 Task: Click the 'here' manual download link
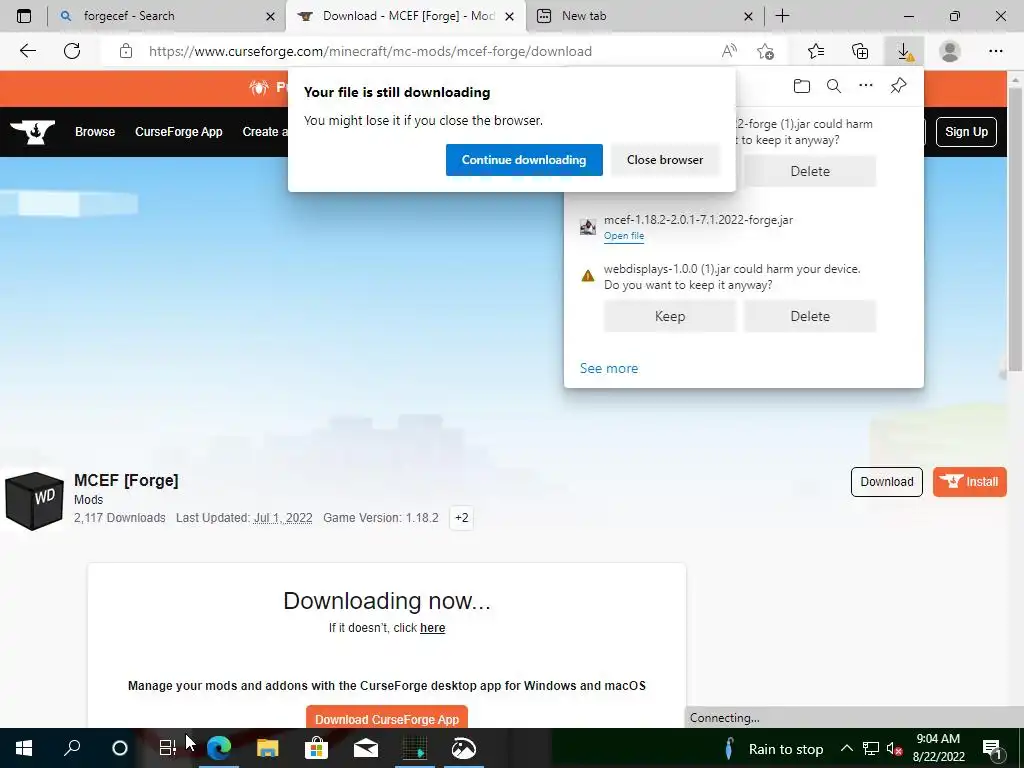coord(432,628)
